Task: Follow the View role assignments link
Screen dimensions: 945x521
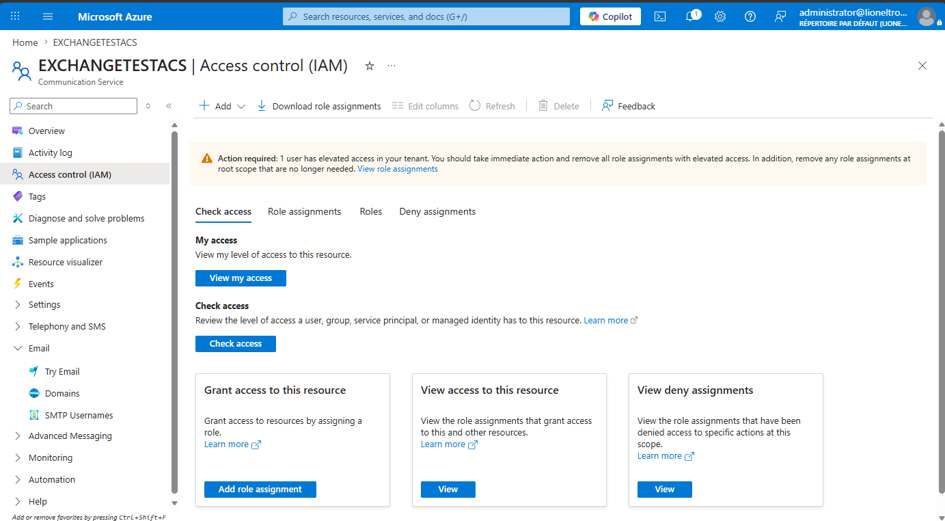Action: coord(398,169)
